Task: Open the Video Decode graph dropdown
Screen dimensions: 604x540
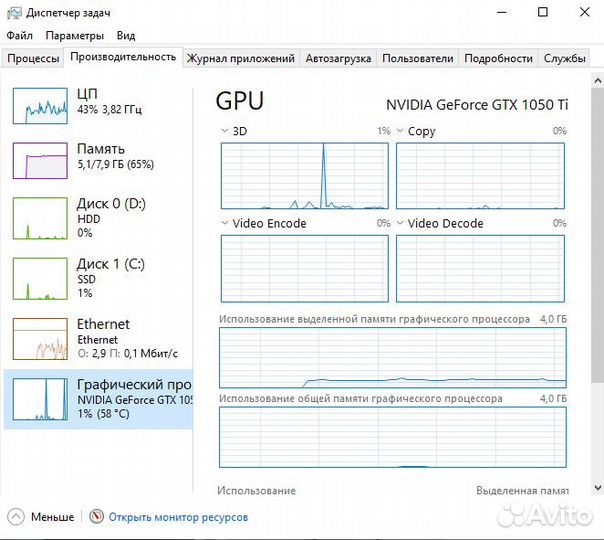Action: [400, 223]
